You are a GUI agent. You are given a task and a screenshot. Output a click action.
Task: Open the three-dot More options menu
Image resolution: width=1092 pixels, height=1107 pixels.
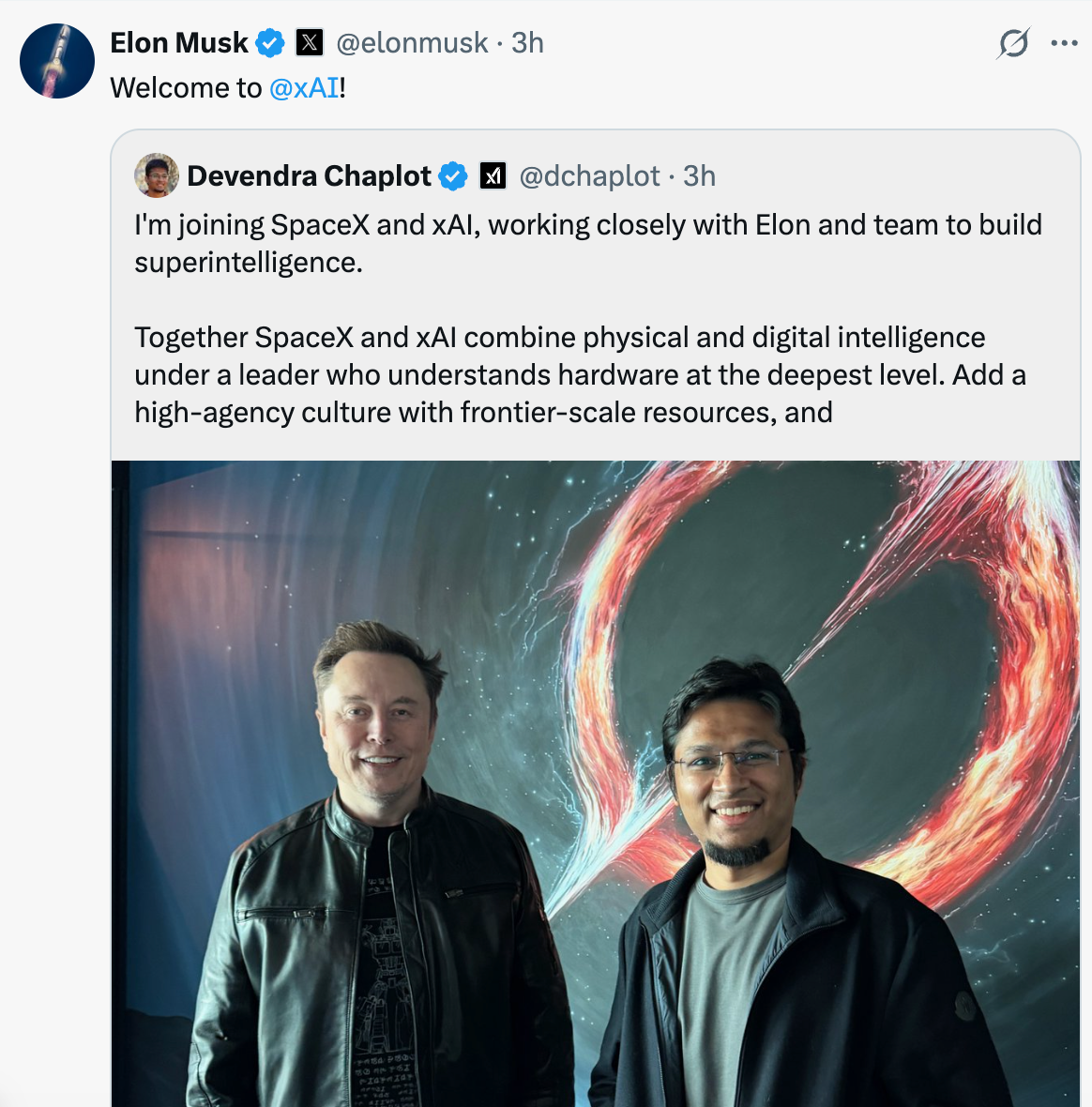[x=1064, y=43]
